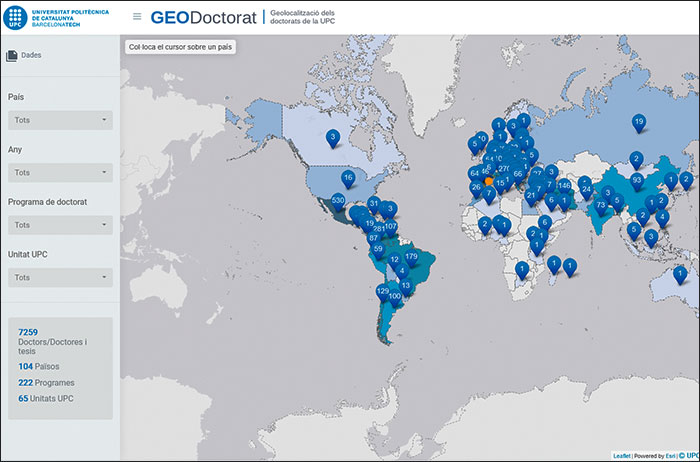Click the Dades menu label

pyautogui.click(x=31, y=56)
